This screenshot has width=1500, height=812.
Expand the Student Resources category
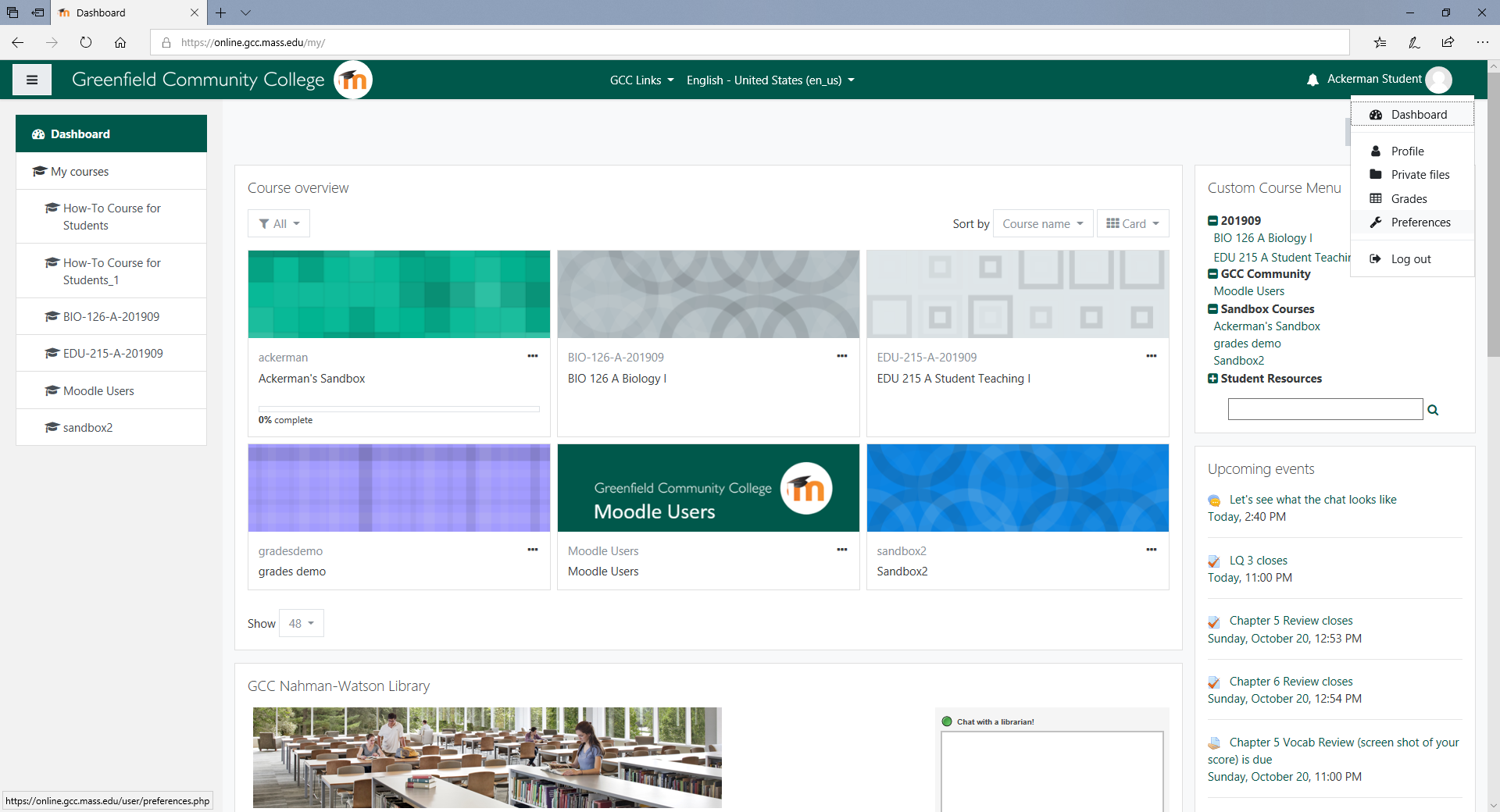coord(1212,379)
